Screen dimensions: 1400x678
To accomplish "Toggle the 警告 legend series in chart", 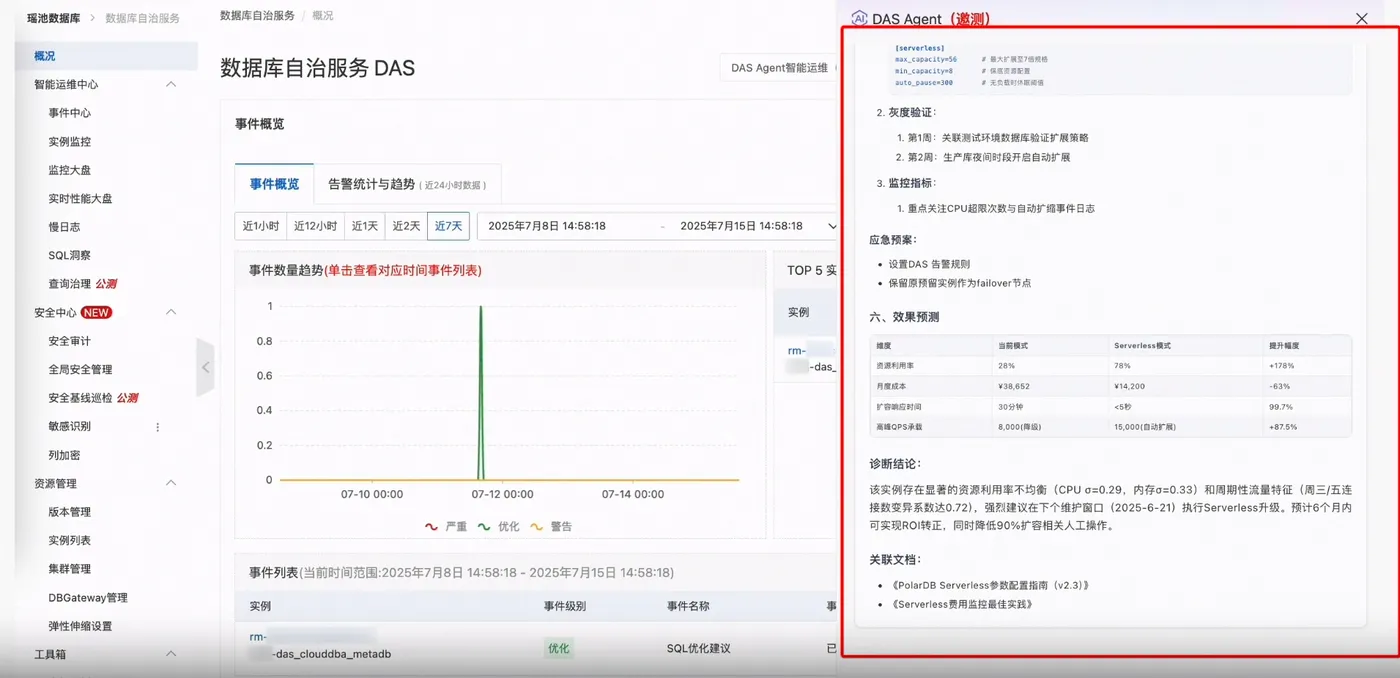I will coord(551,526).
